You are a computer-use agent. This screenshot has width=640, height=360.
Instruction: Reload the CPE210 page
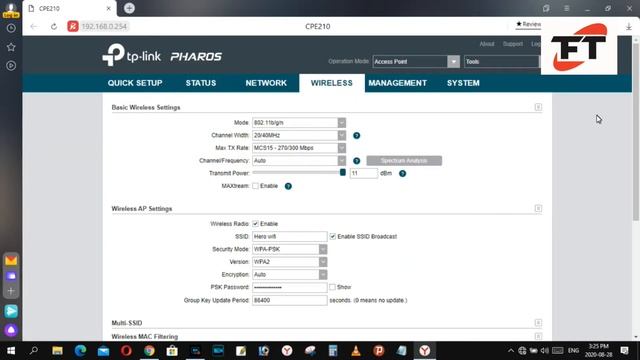[53, 27]
